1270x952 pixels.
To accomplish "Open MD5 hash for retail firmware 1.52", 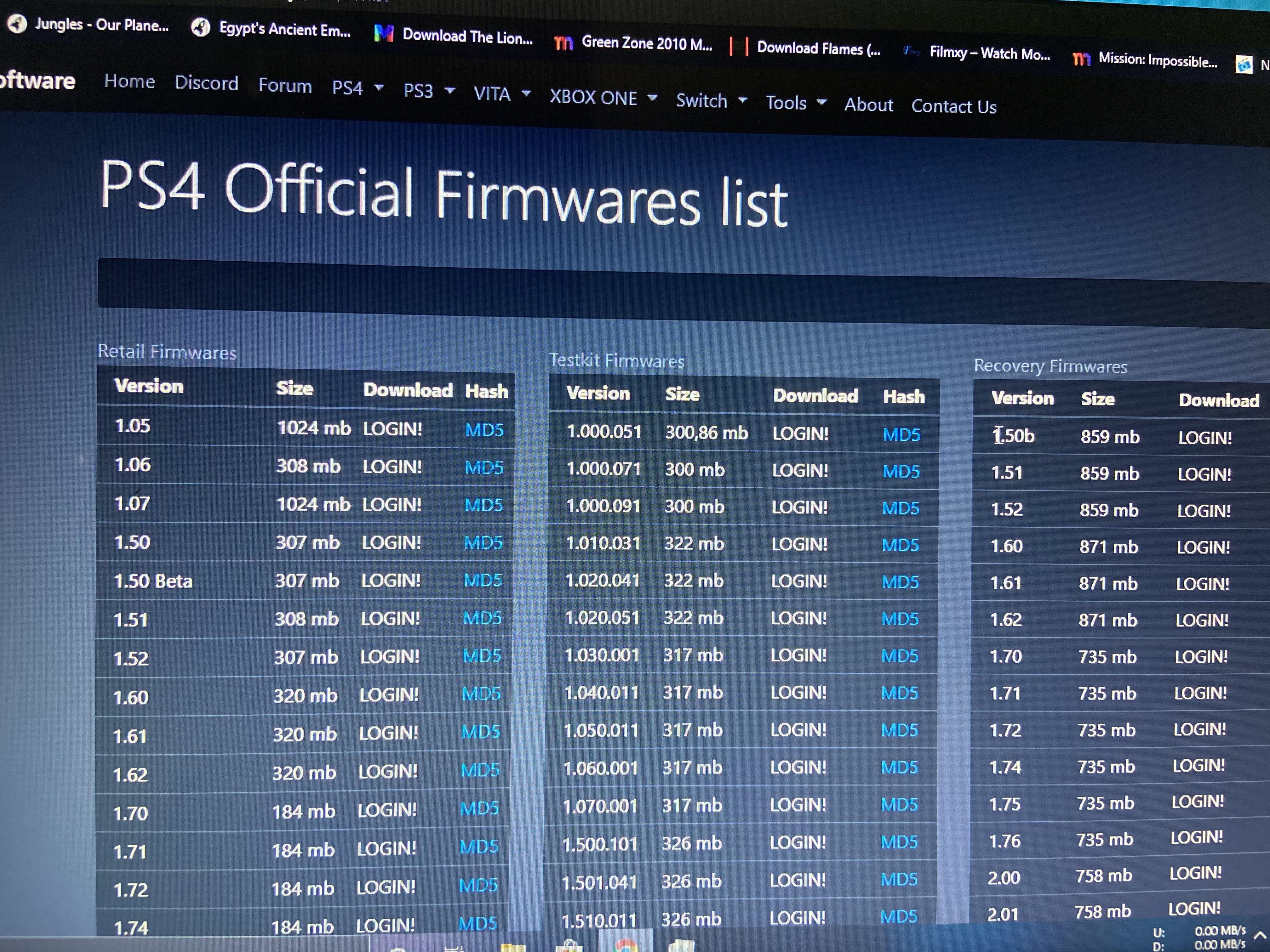I will click(x=482, y=655).
